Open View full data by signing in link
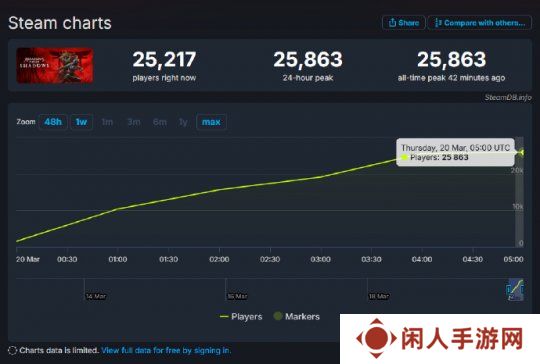540x364 pixels. coord(166,351)
